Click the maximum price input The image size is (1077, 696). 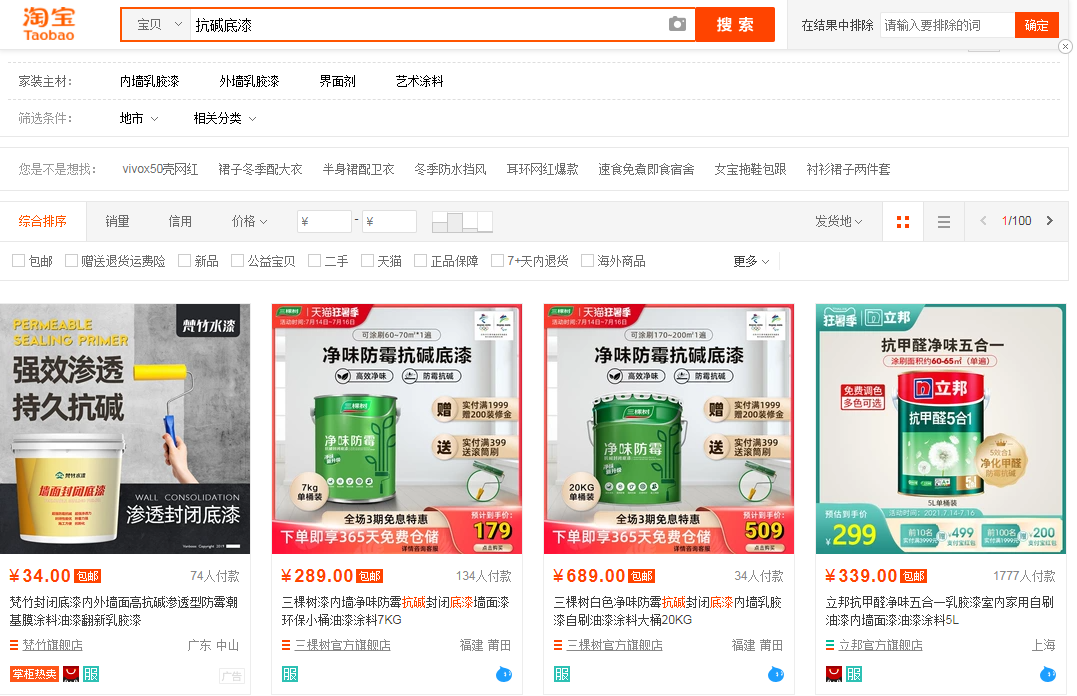tap(389, 221)
